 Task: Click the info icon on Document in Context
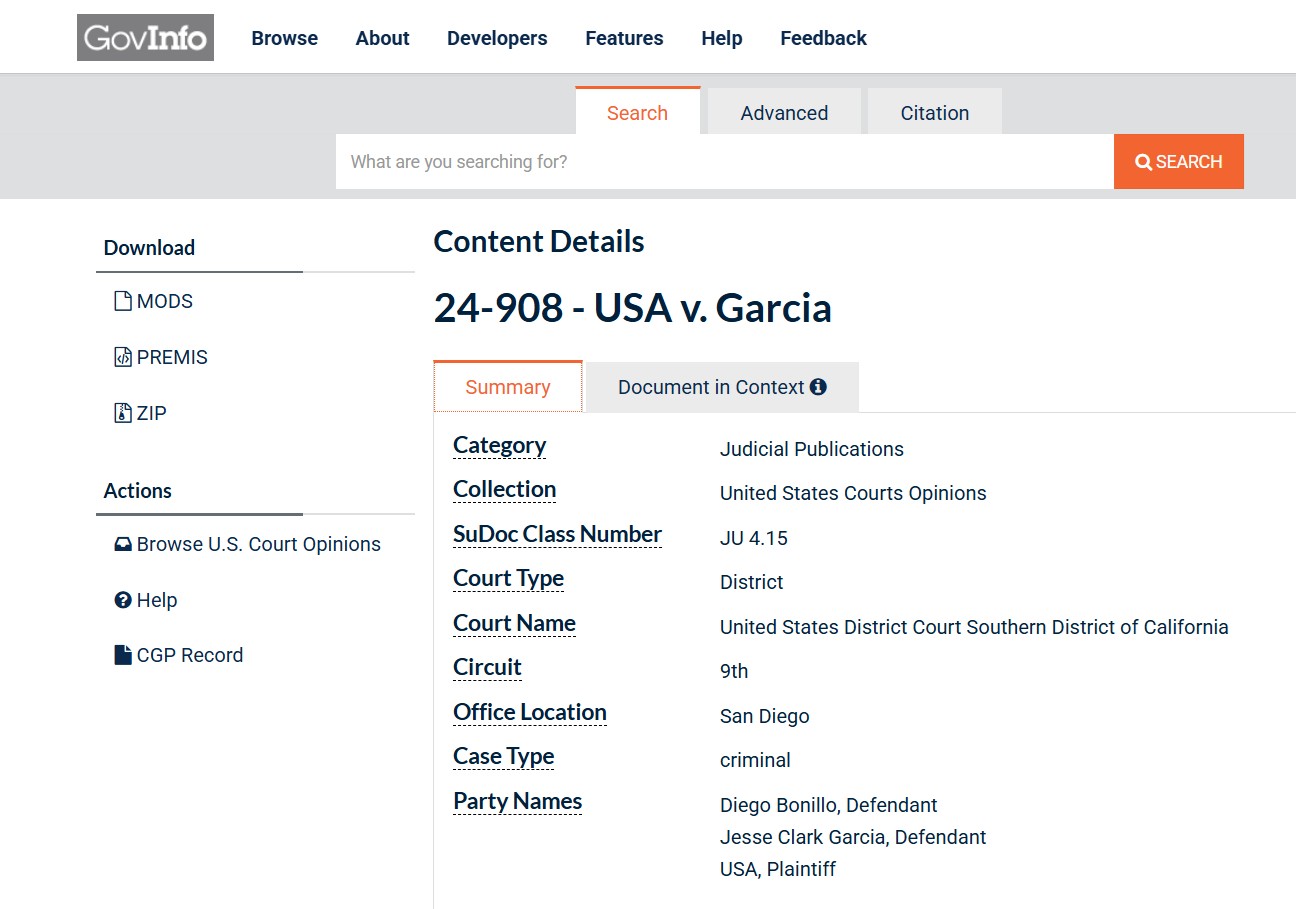point(818,387)
